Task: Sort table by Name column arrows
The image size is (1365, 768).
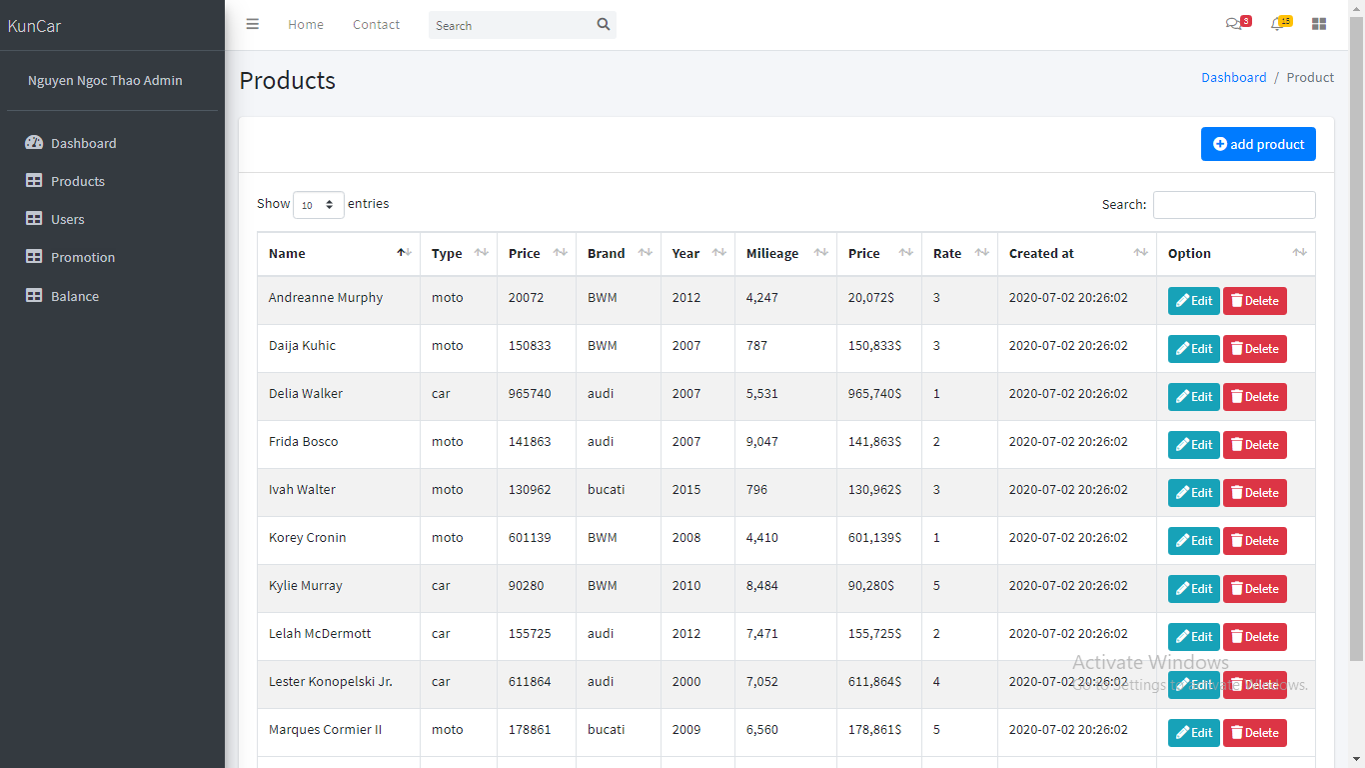Action: tap(404, 253)
